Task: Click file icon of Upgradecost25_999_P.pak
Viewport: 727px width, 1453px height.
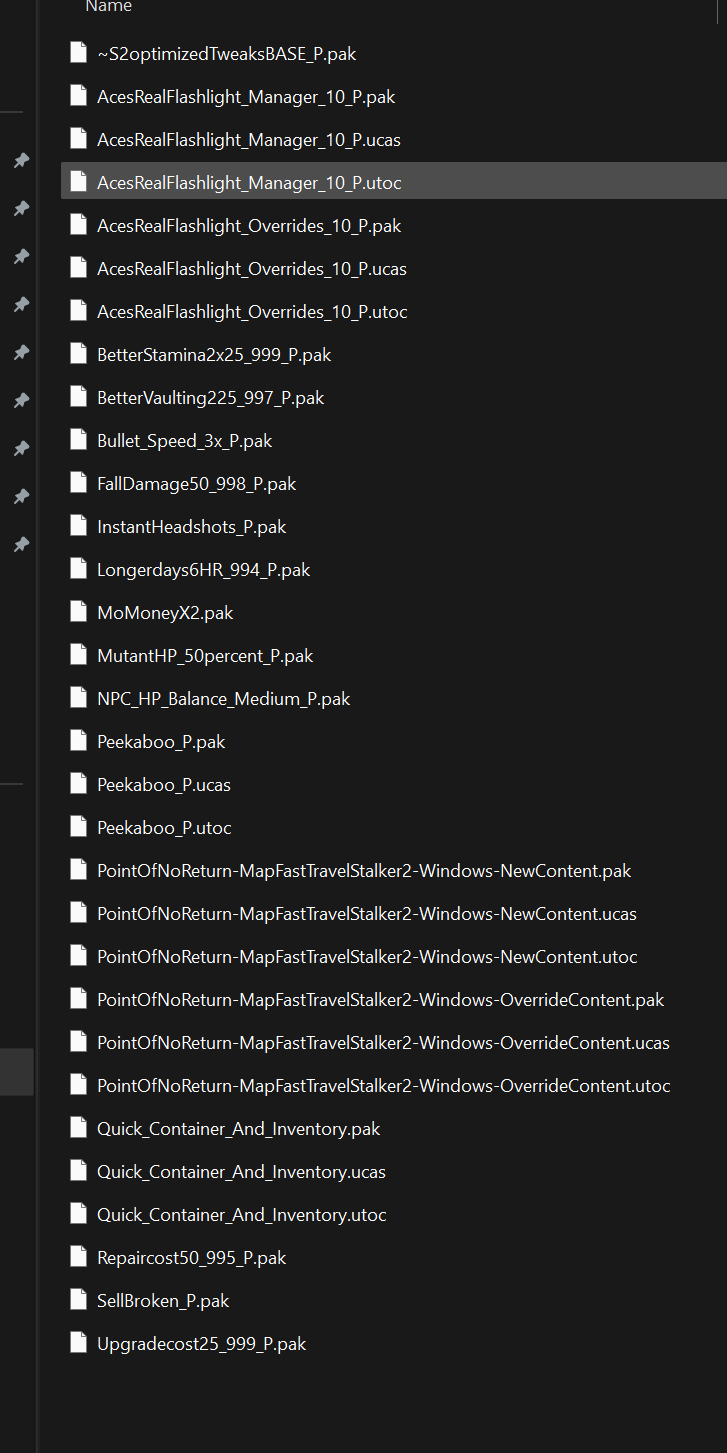Action: [79, 1343]
